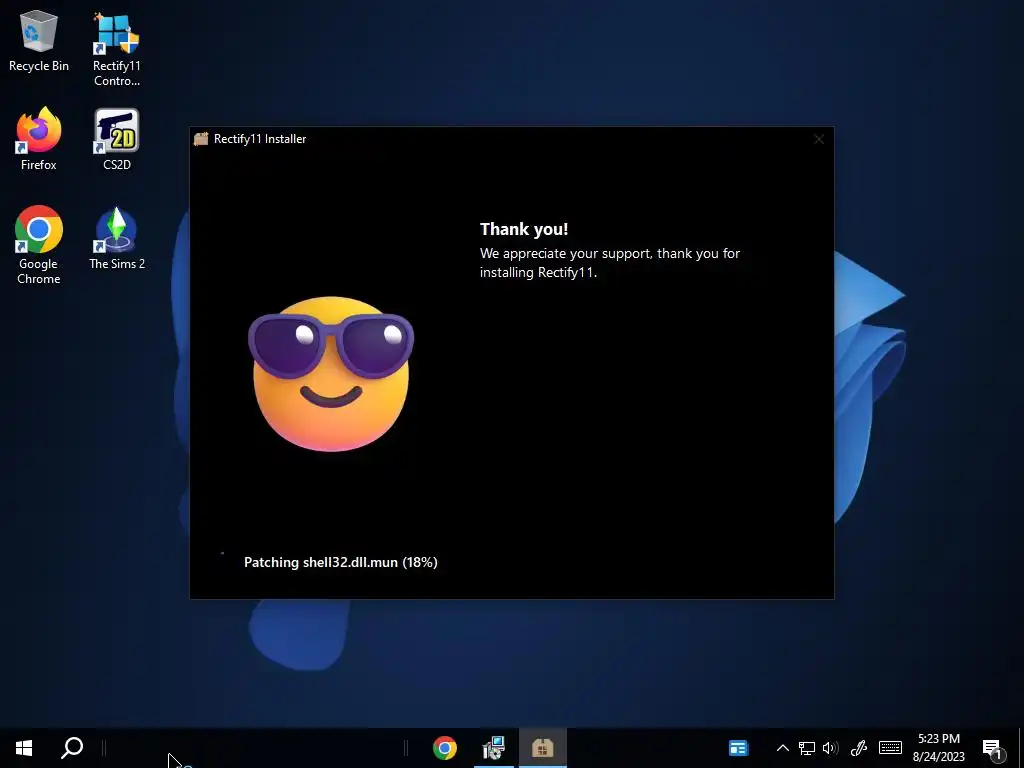This screenshot has width=1024, height=768.
Task: Click the 'Thank you!' heading
Action: 524,229
